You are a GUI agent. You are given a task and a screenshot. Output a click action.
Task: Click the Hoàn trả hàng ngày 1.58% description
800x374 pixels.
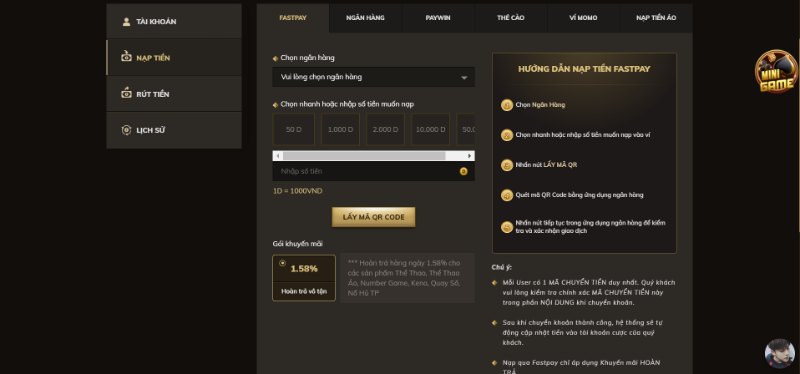407,278
